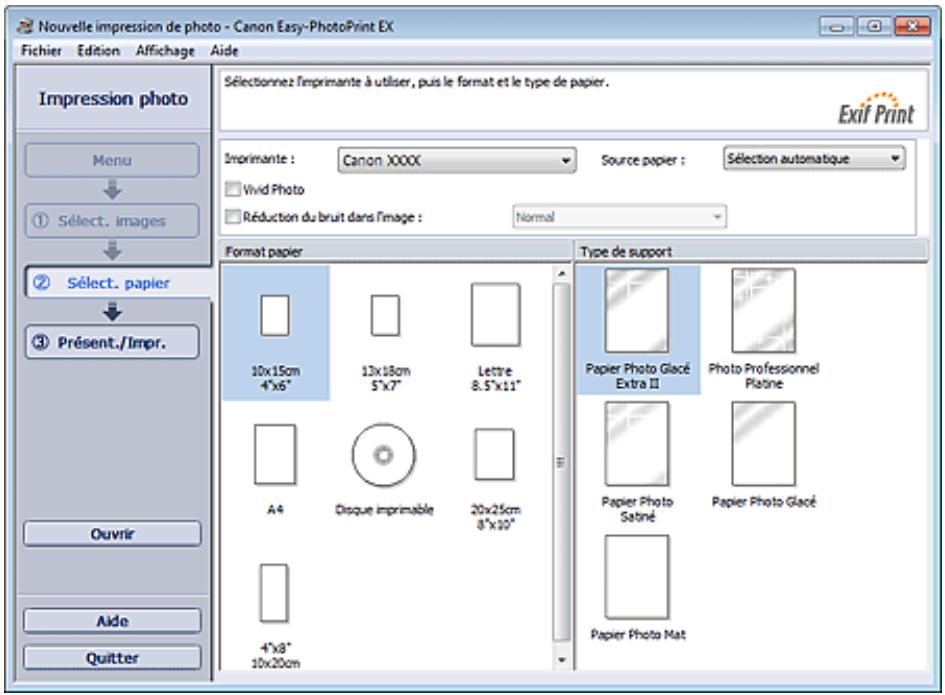Screen dimensions: 945x695
Task: Go back to step 1 Sélect. images
Action: pyautogui.click(x=111, y=221)
